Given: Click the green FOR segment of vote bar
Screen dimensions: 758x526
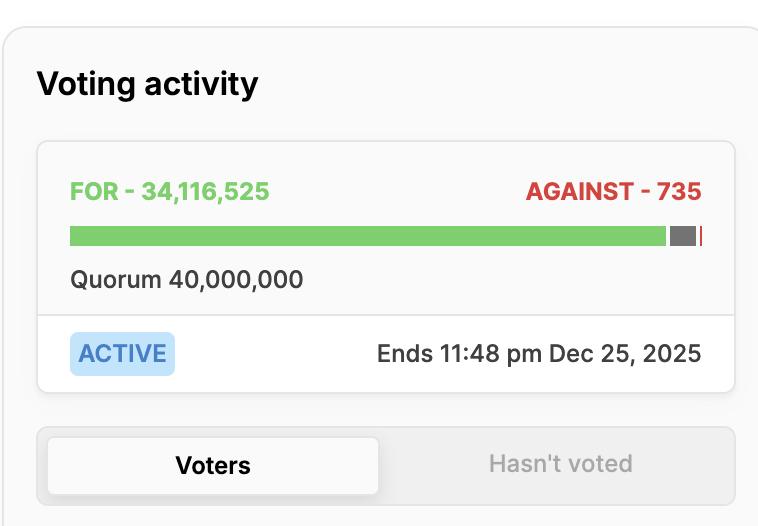Looking at the screenshot, I should tap(367, 236).
